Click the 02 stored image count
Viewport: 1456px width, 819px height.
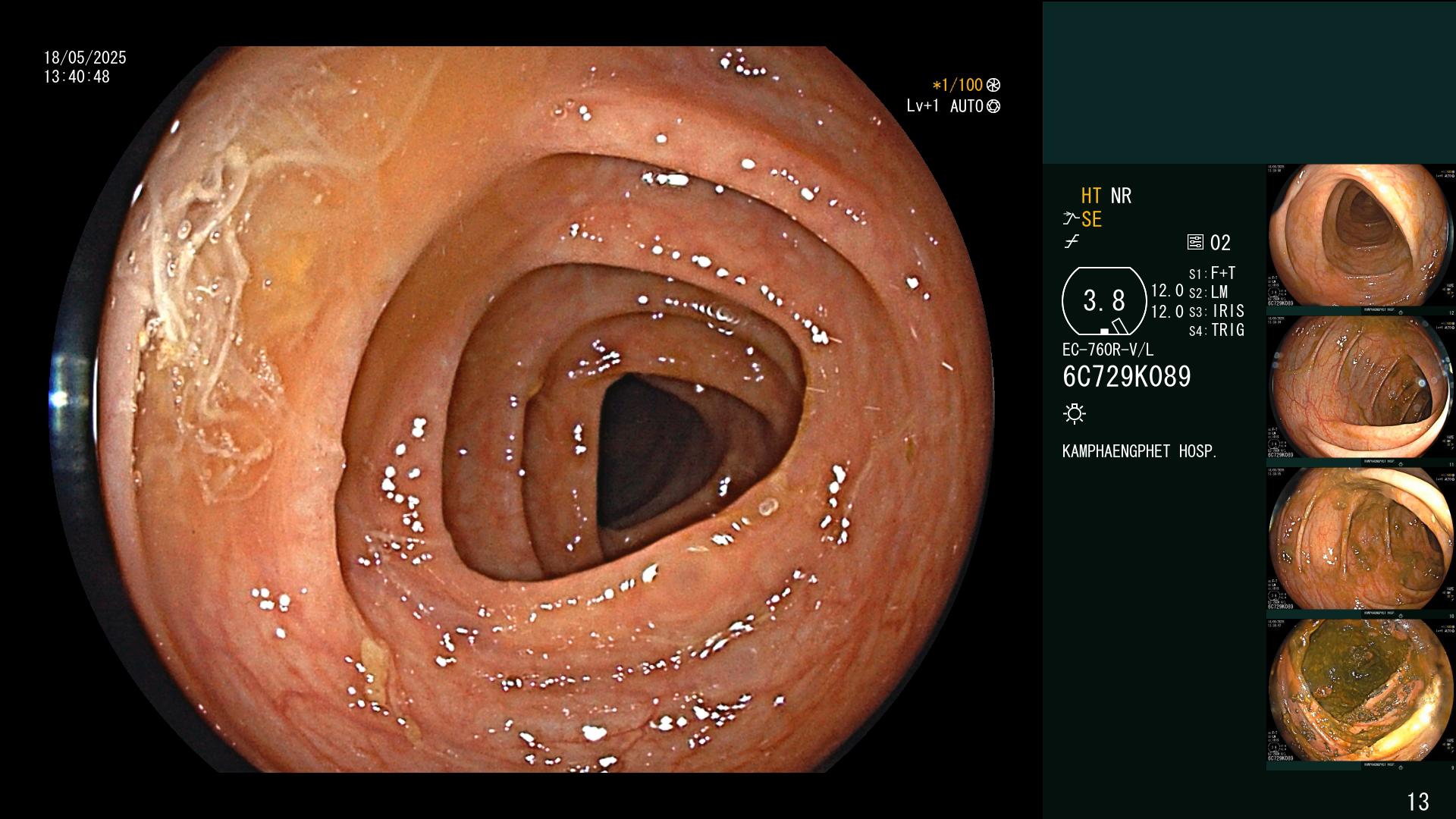click(x=1220, y=243)
